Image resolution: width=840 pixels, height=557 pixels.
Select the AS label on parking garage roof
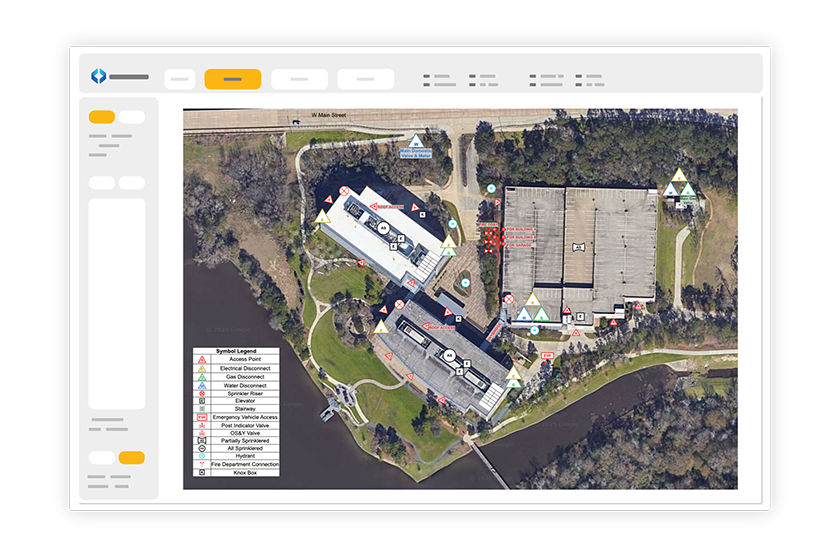click(577, 246)
